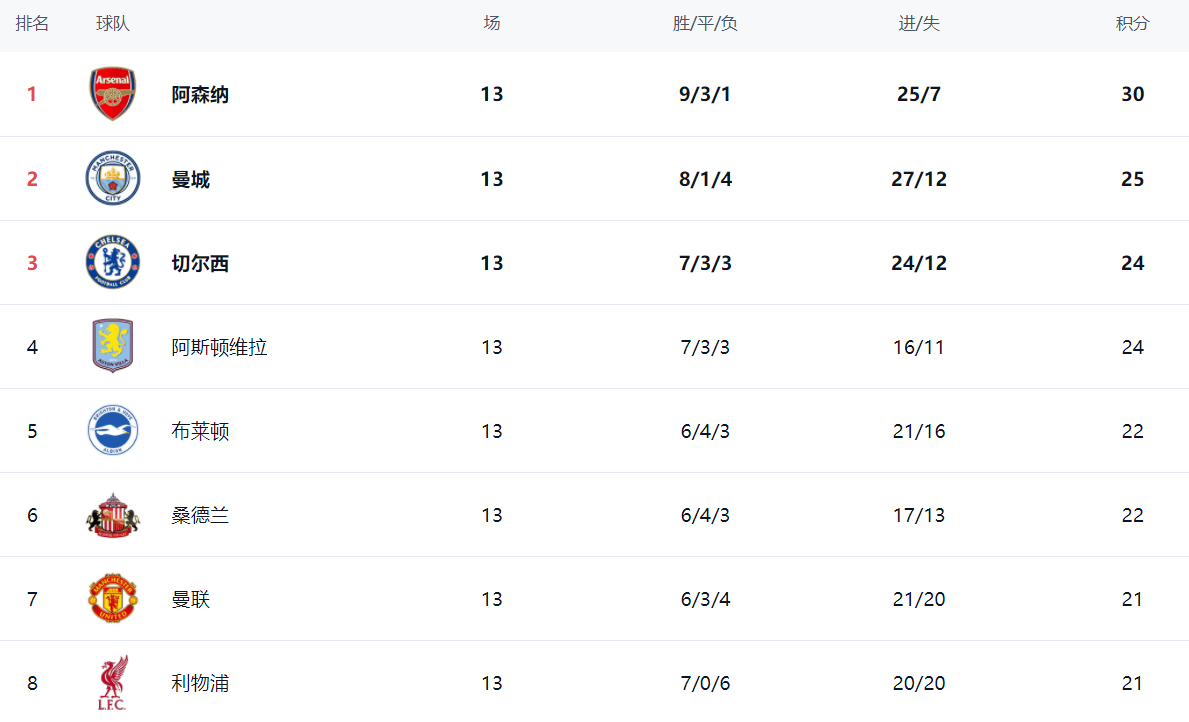Open the 阿森纳 team link
The image size is (1189, 722).
pyautogui.click(x=200, y=95)
